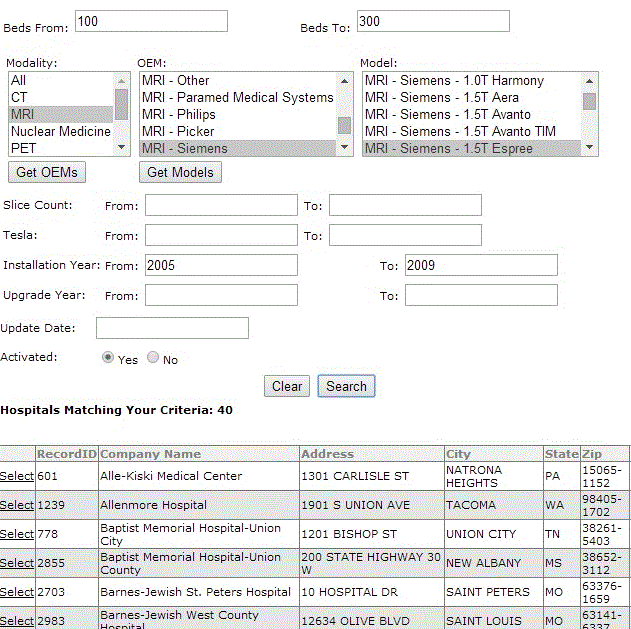The image size is (631, 629).
Task: Select Allenmore Hospital record link
Action: (x=17, y=505)
